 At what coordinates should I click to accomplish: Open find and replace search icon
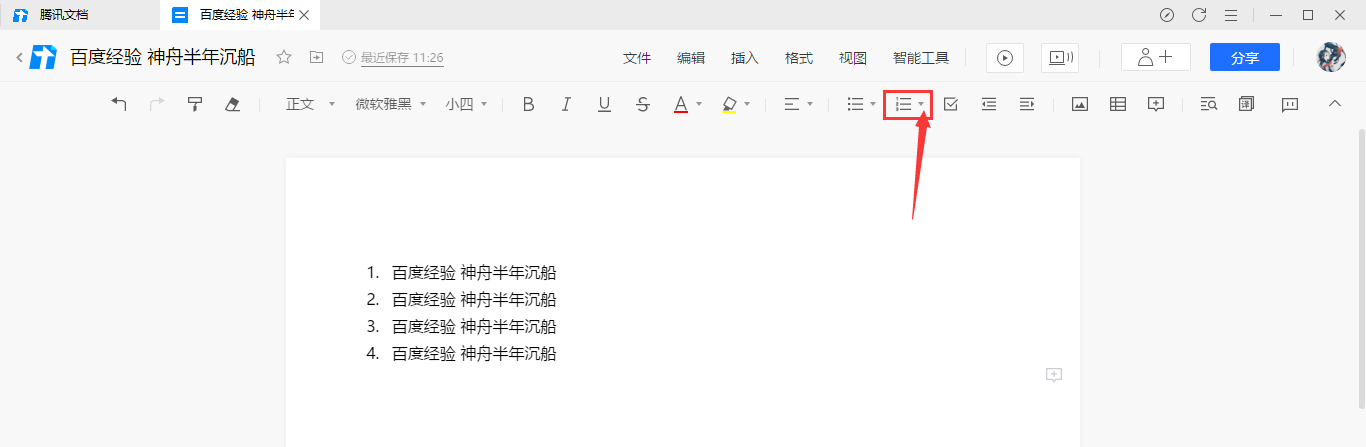tap(1208, 104)
